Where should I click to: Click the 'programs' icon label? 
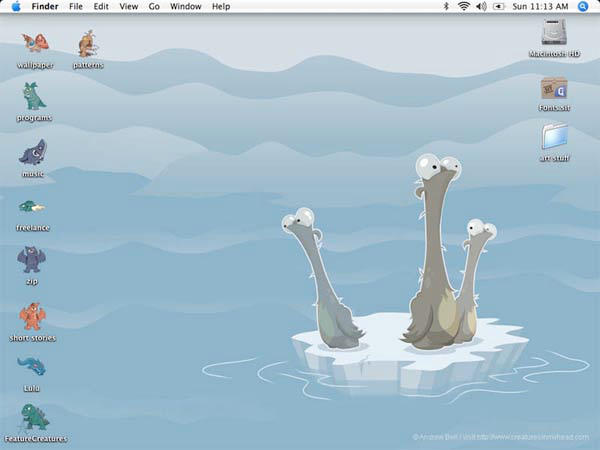pos(34,118)
